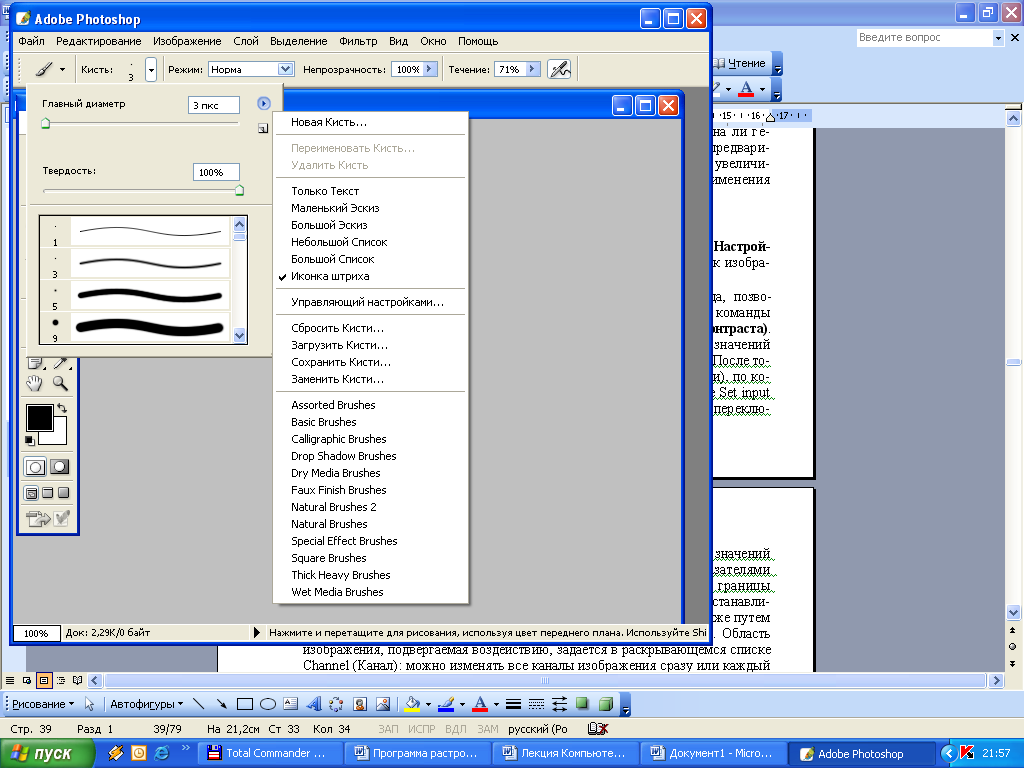Click the brush panel round menu arrow

pyautogui.click(x=264, y=103)
